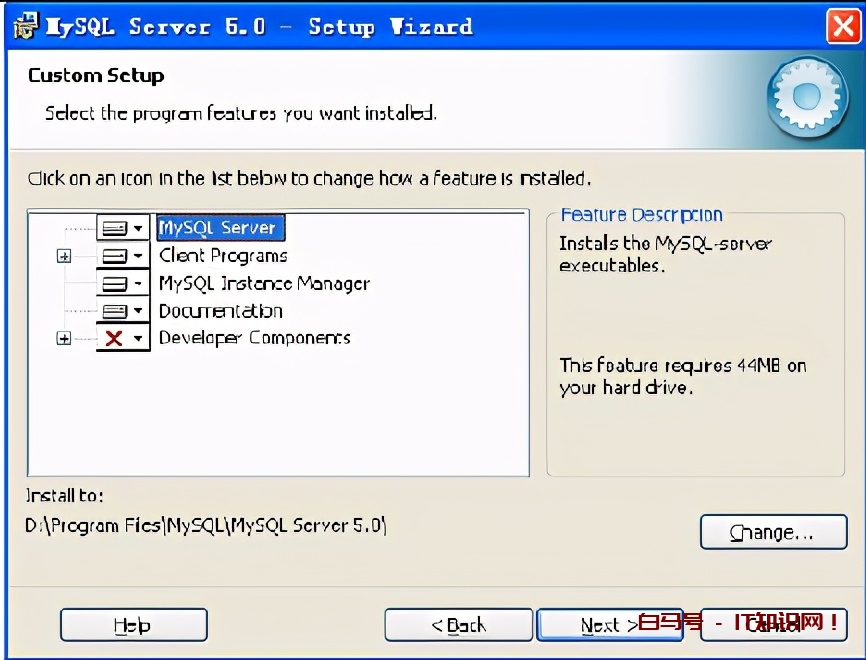
Task: Click the red X icon for Developer Components
Action: point(114,338)
